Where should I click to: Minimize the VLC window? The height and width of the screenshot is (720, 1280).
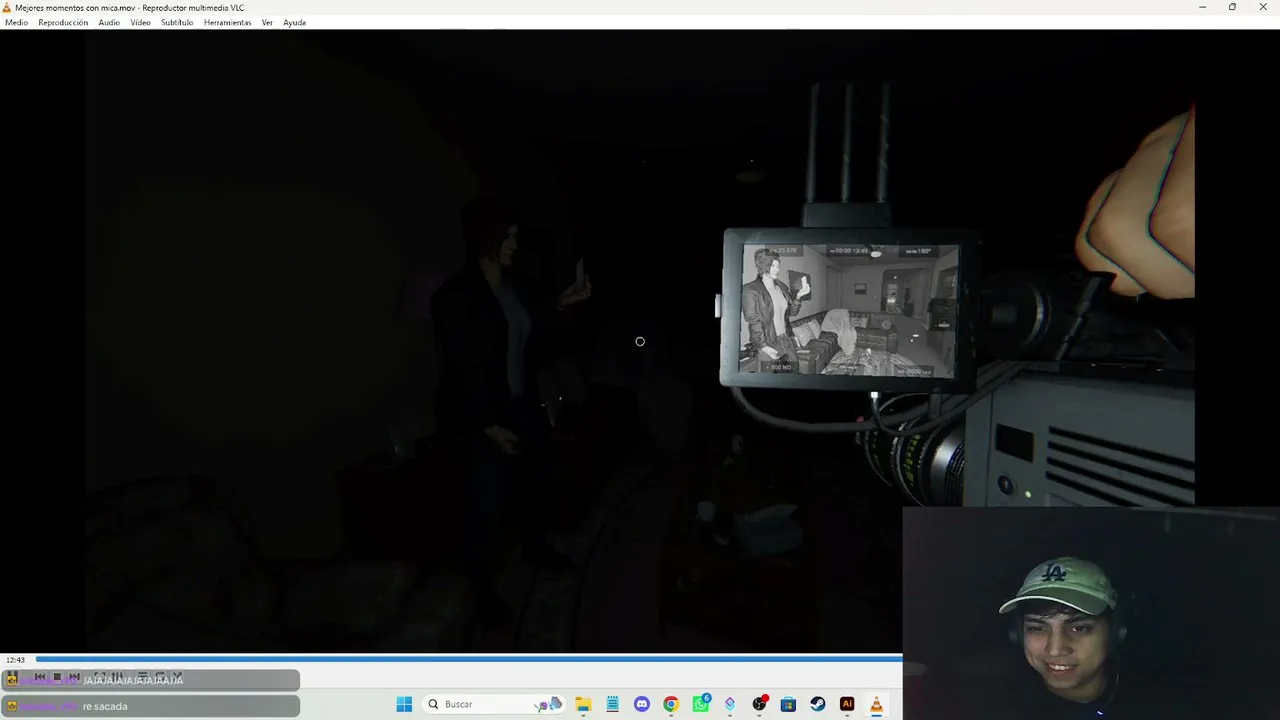click(1202, 7)
